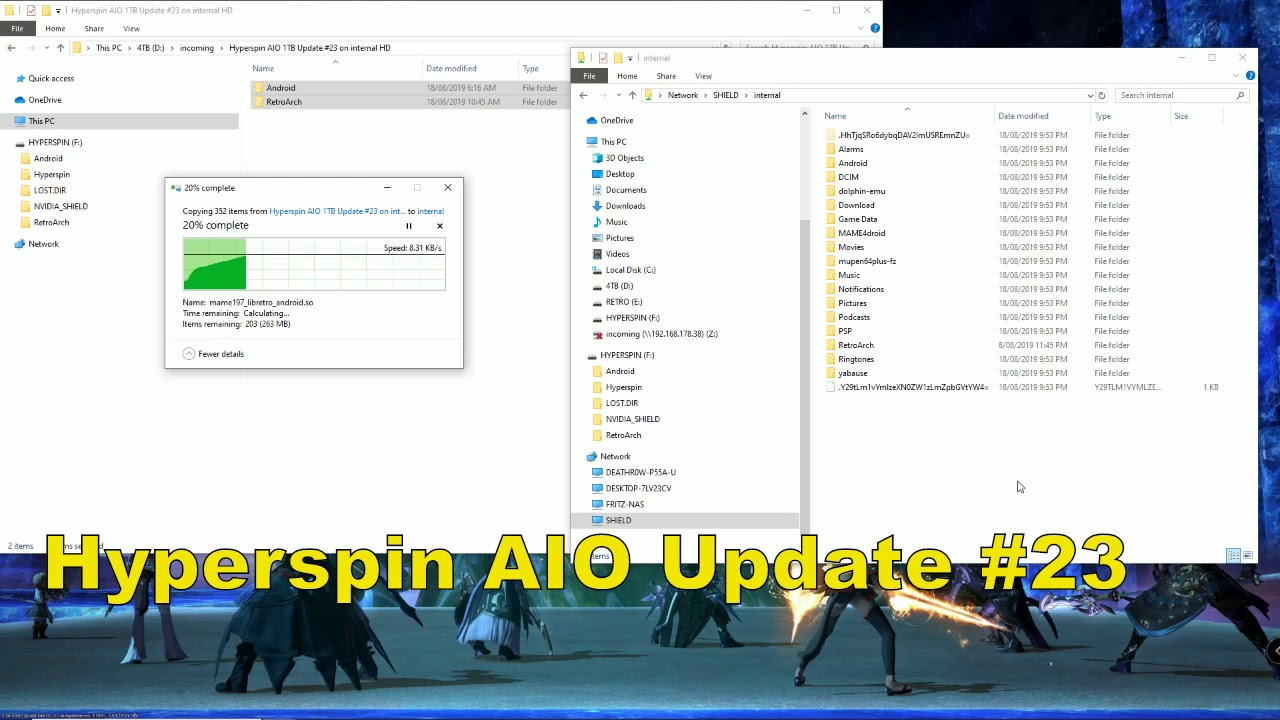Open recent locations dropdown in internal window

pos(618,95)
